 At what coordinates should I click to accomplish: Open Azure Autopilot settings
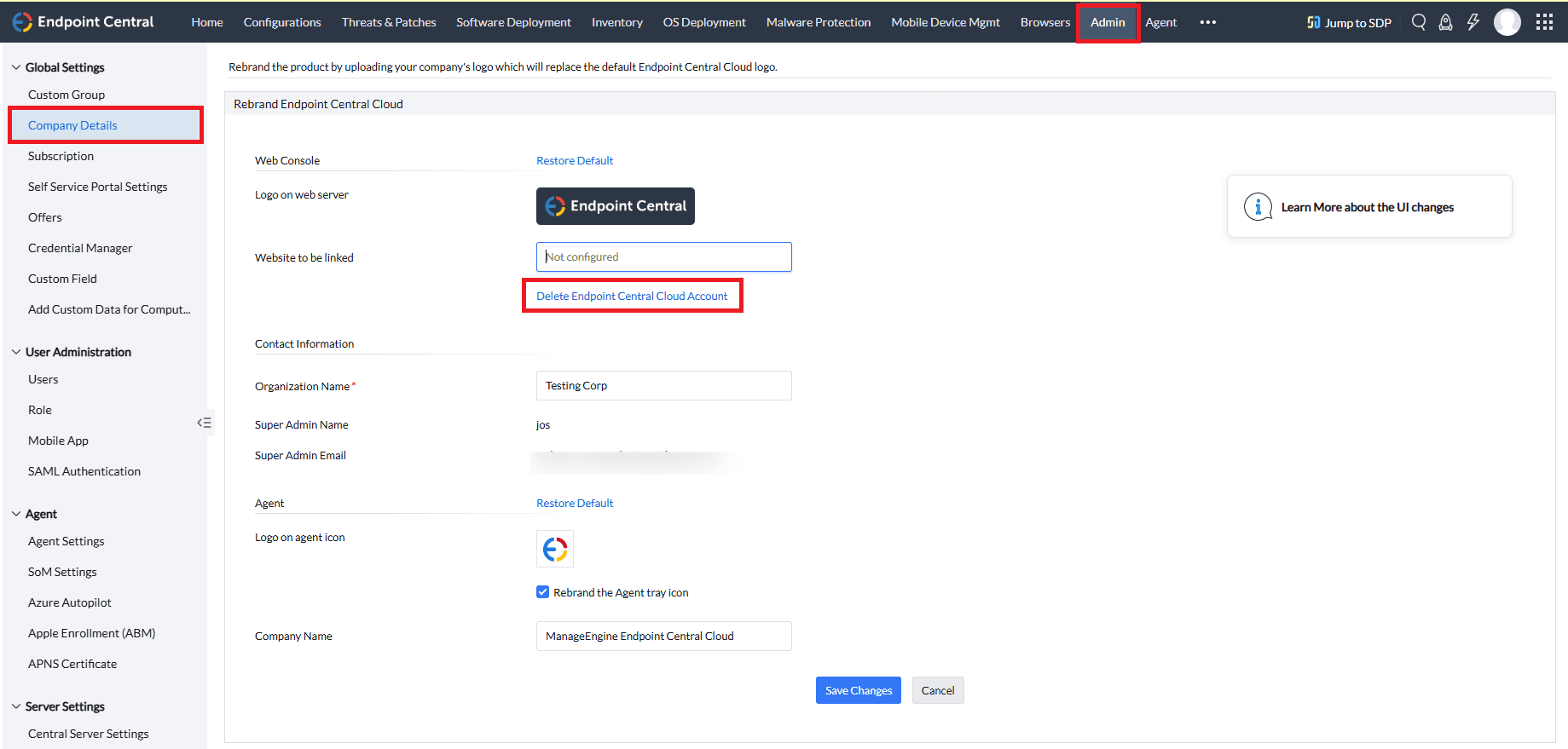(x=70, y=602)
